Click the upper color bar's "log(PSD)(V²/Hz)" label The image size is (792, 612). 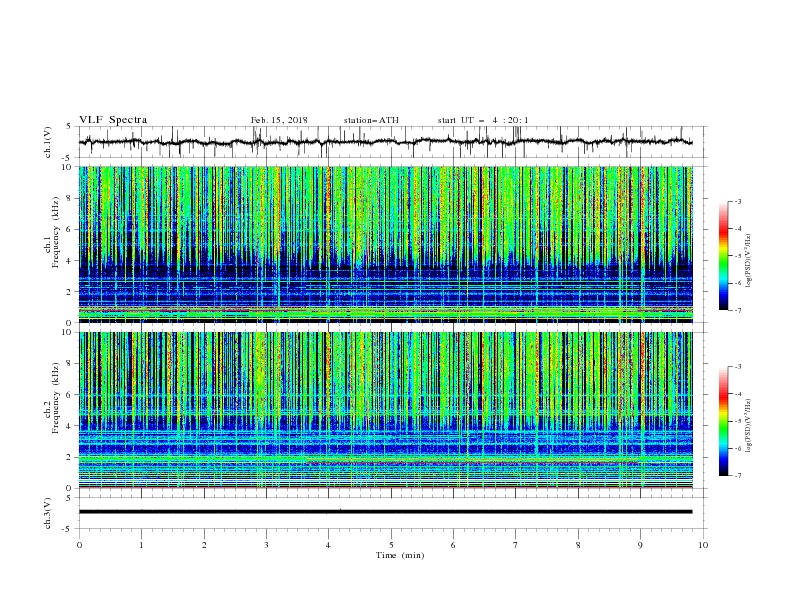(749, 261)
